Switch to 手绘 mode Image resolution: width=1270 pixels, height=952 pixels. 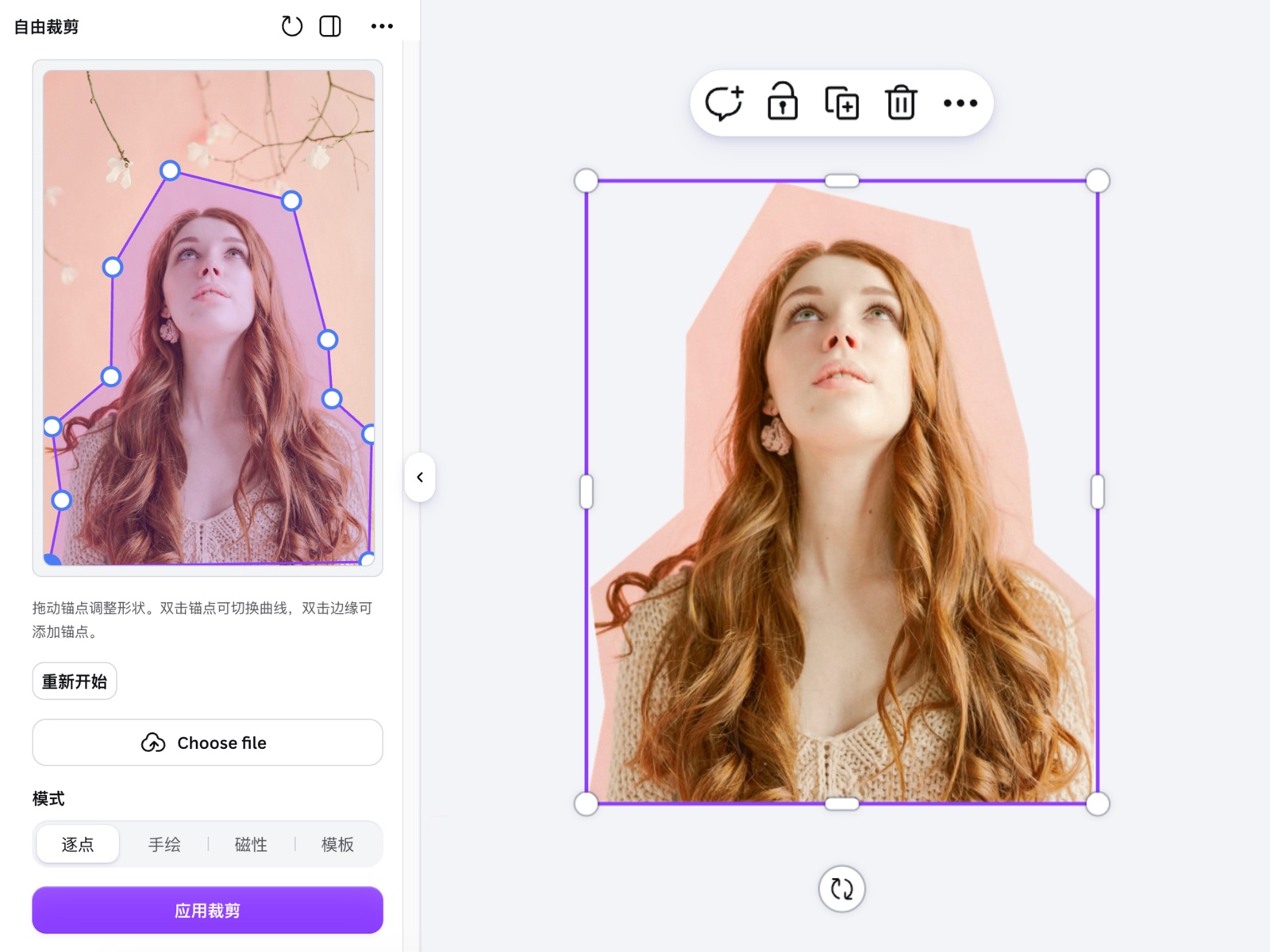coord(164,844)
